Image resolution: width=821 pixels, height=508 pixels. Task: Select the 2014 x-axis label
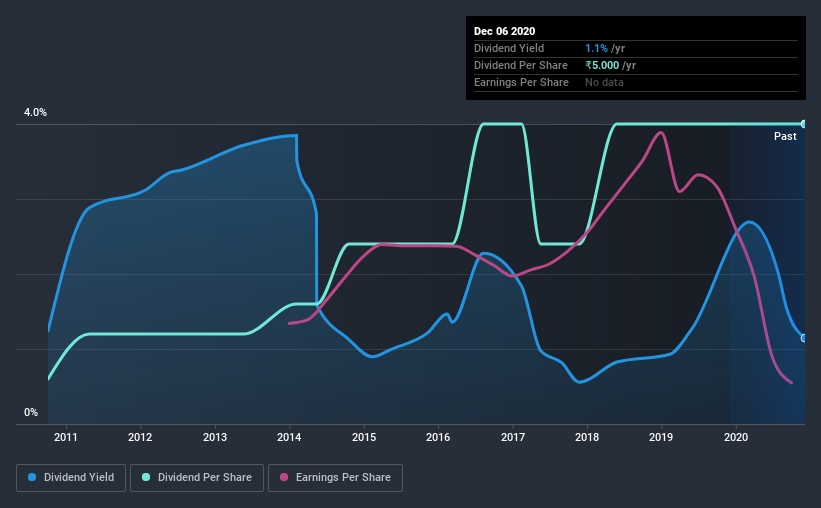tap(289, 437)
